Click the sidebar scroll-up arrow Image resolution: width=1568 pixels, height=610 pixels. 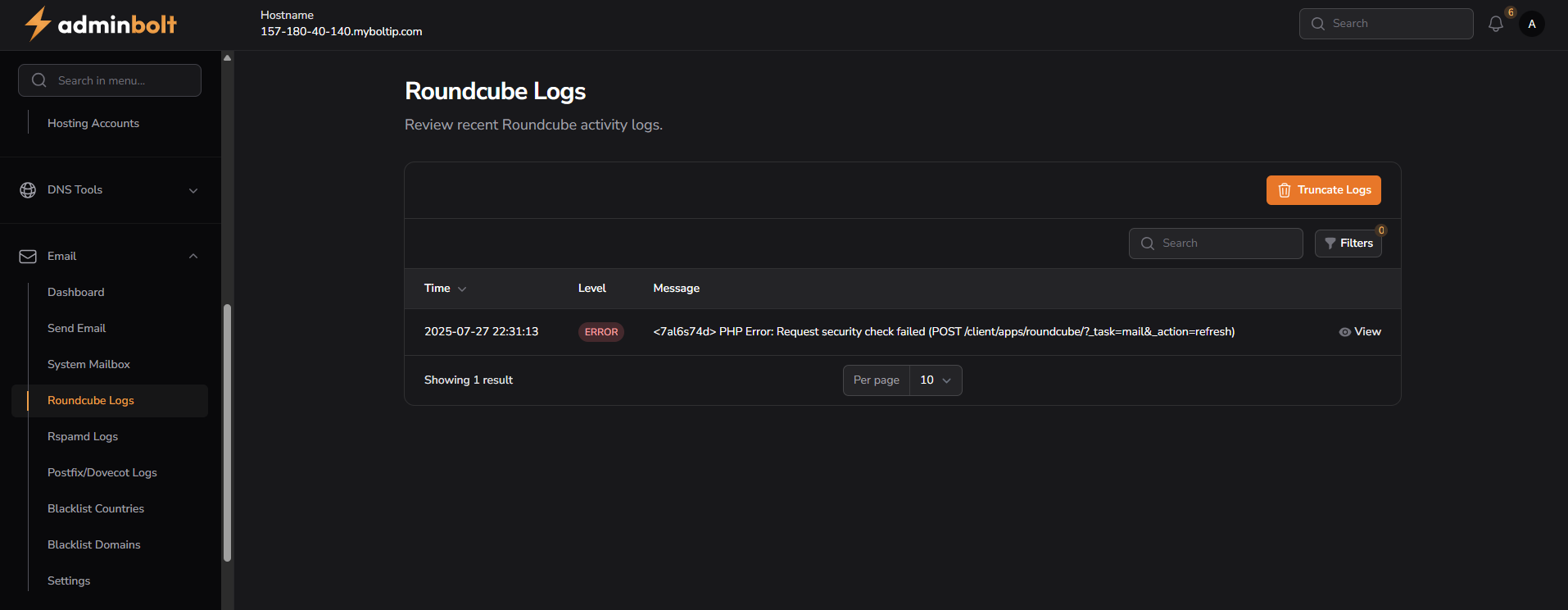228,57
